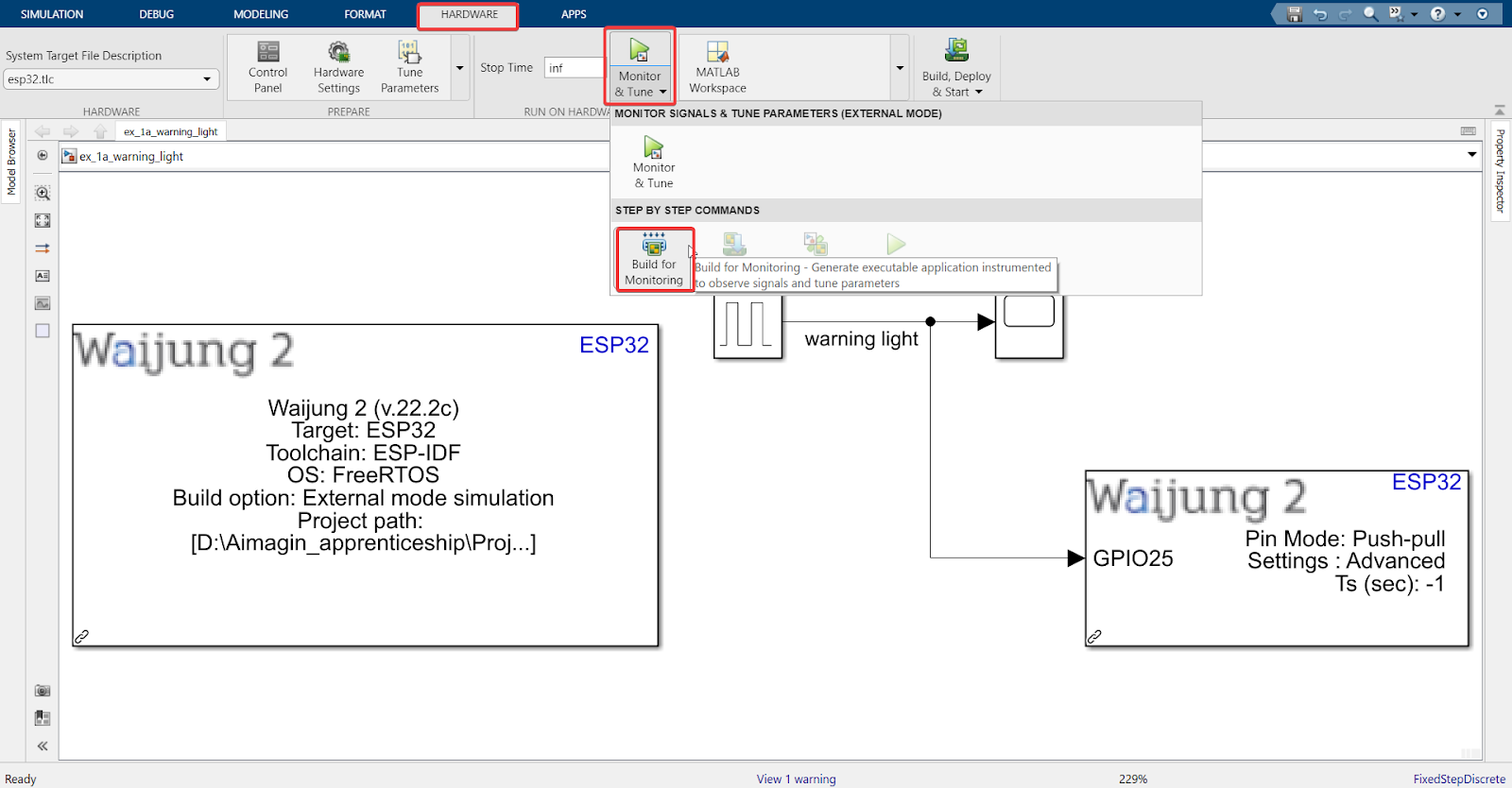1512x788 pixels.
Task: Open the Property Inspector side panel
Action: (1500, 171)
